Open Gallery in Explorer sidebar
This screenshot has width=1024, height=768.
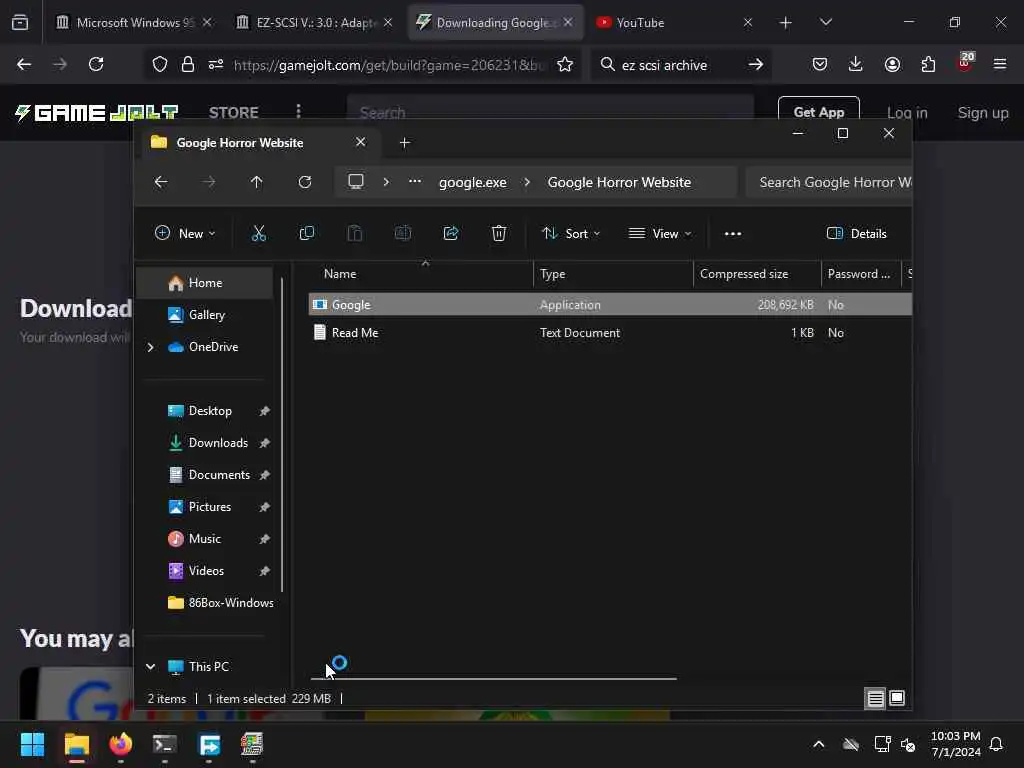[204, 315]
